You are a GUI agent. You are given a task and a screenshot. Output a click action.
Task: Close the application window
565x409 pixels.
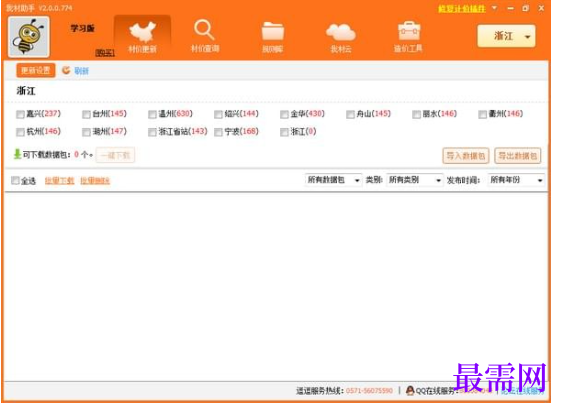[541, 8]
